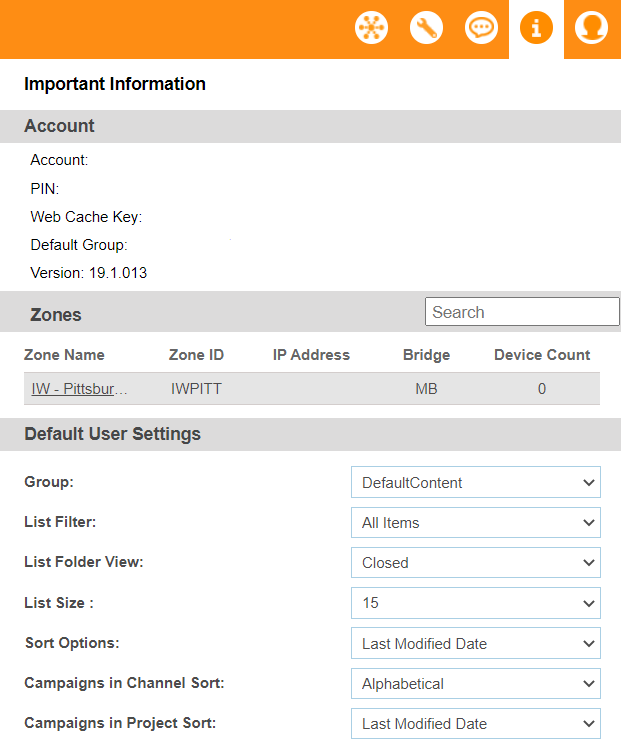Click the Web Cache Key label
The width and height of the screenshot is (621, 746).
point(86,217)
